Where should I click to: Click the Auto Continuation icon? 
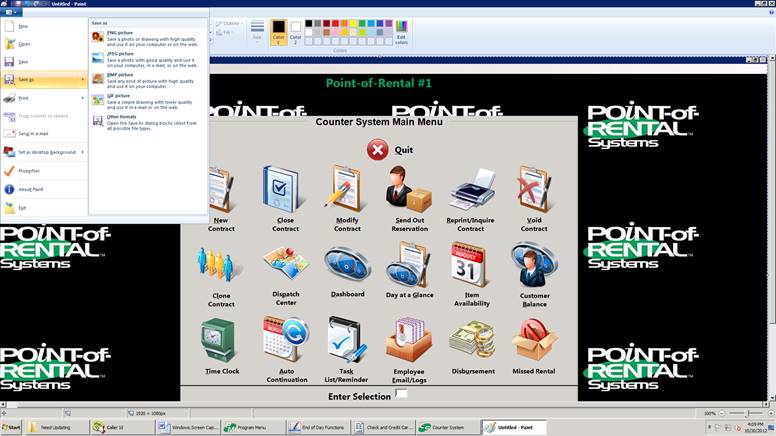tap(286, 340)
